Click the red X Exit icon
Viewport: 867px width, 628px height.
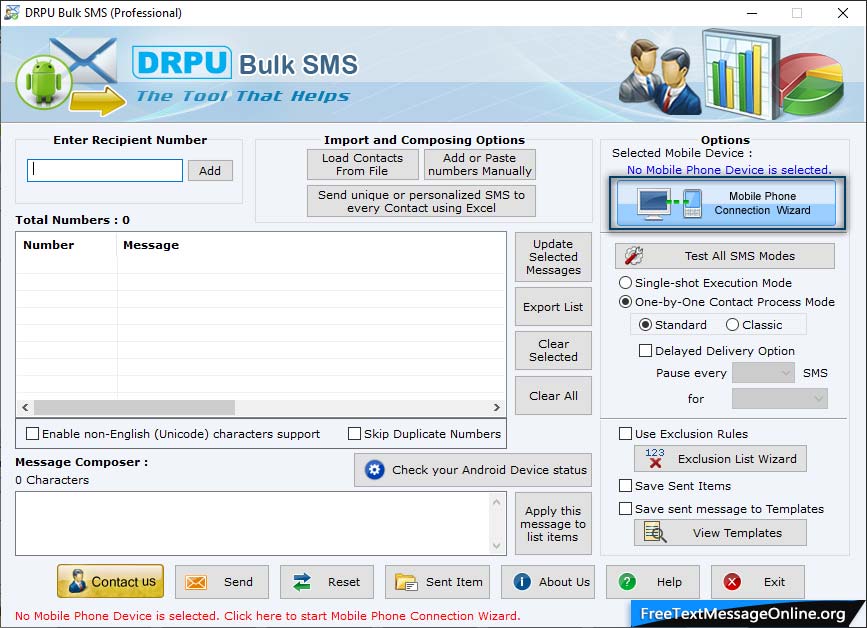click(x=732, y=582)
